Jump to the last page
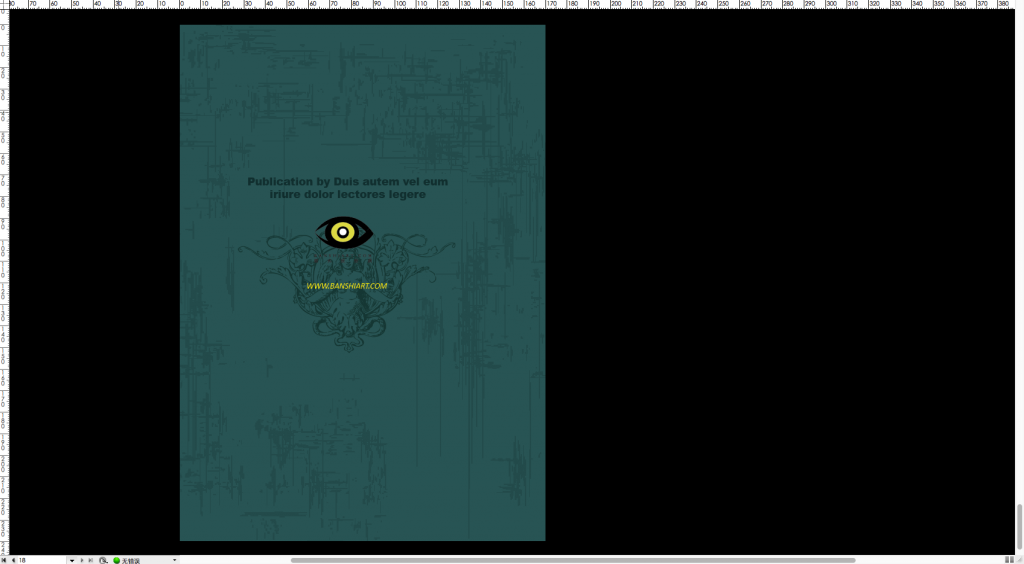The image size is (1024, 564). [90, 560]
